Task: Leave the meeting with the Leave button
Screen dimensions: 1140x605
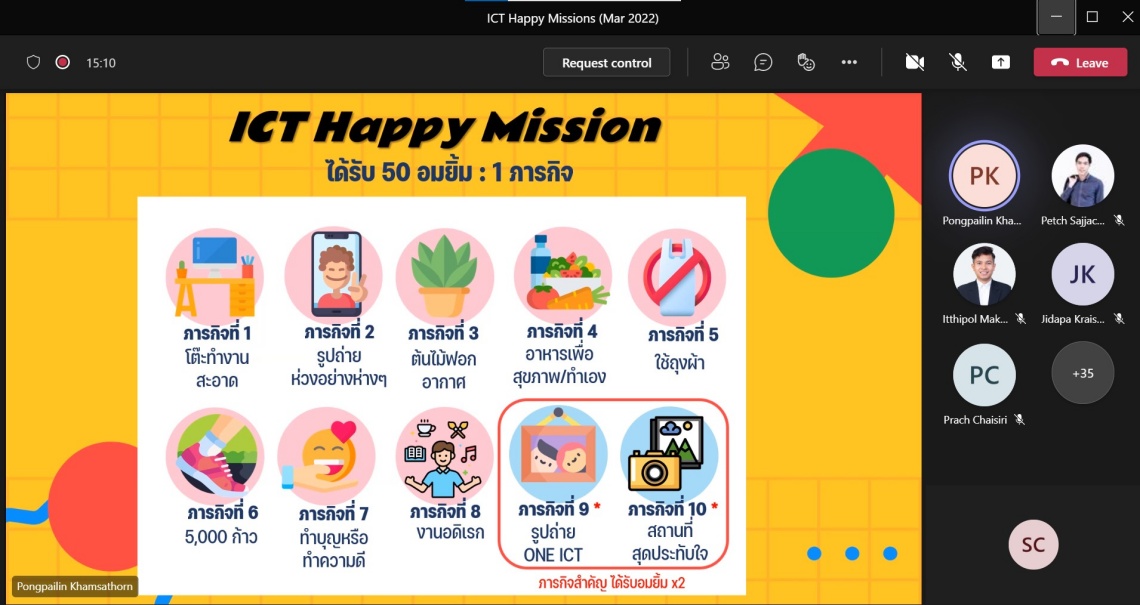Action: 1080,62
